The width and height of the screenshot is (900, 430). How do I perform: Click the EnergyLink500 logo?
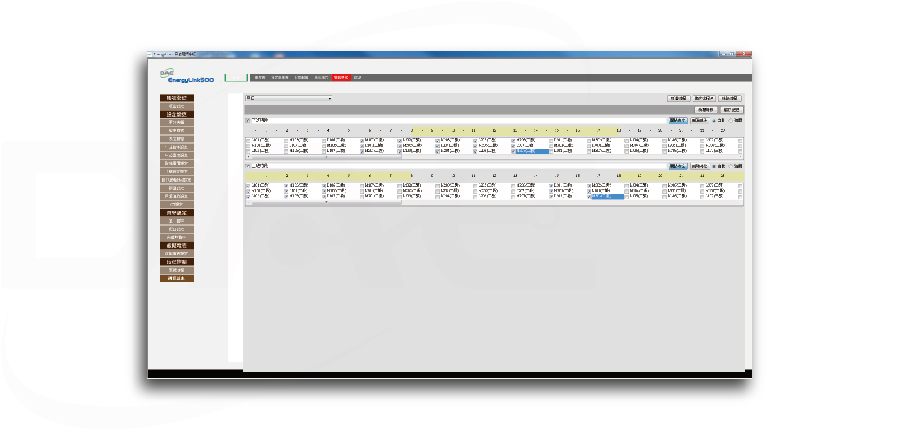tap(187, 77)
